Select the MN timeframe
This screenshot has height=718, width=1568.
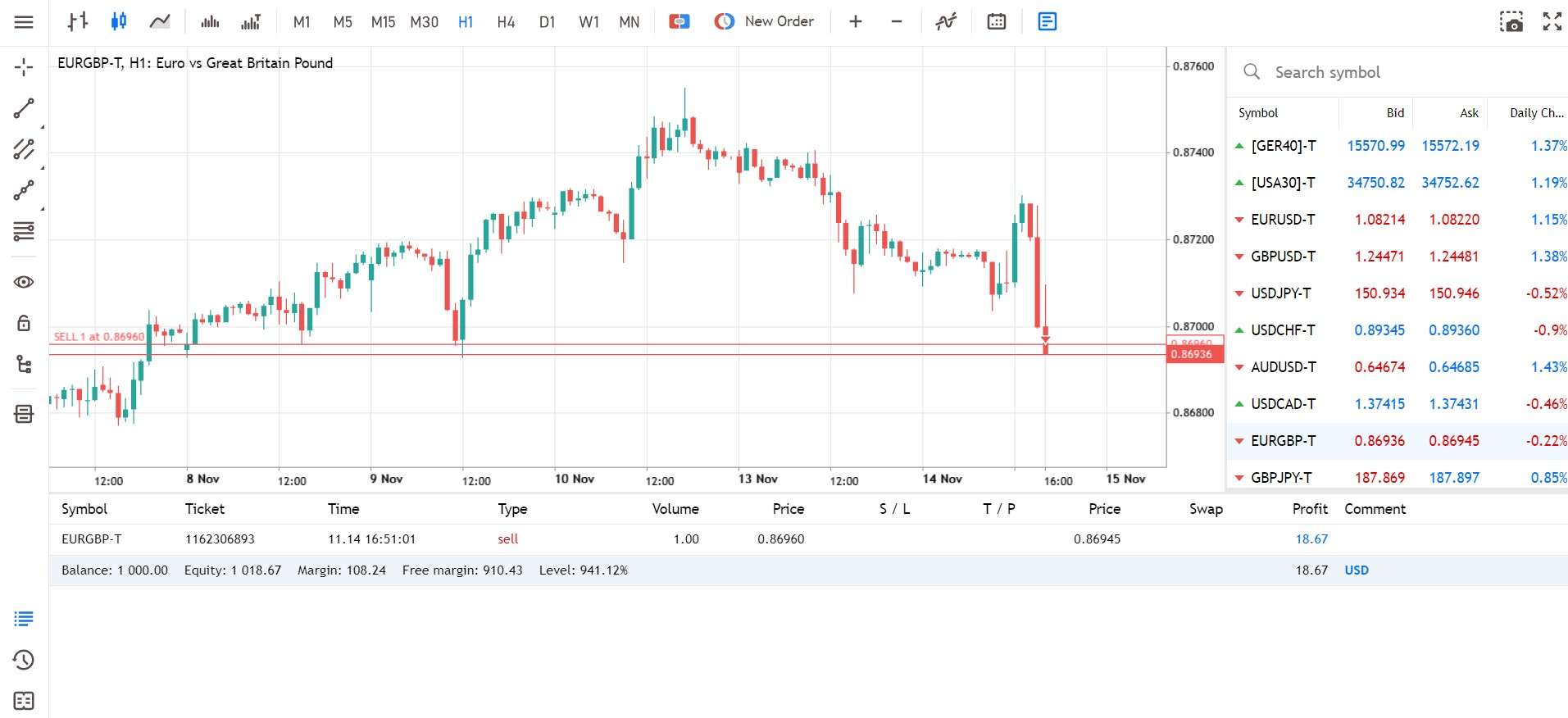tap(629, 22)
